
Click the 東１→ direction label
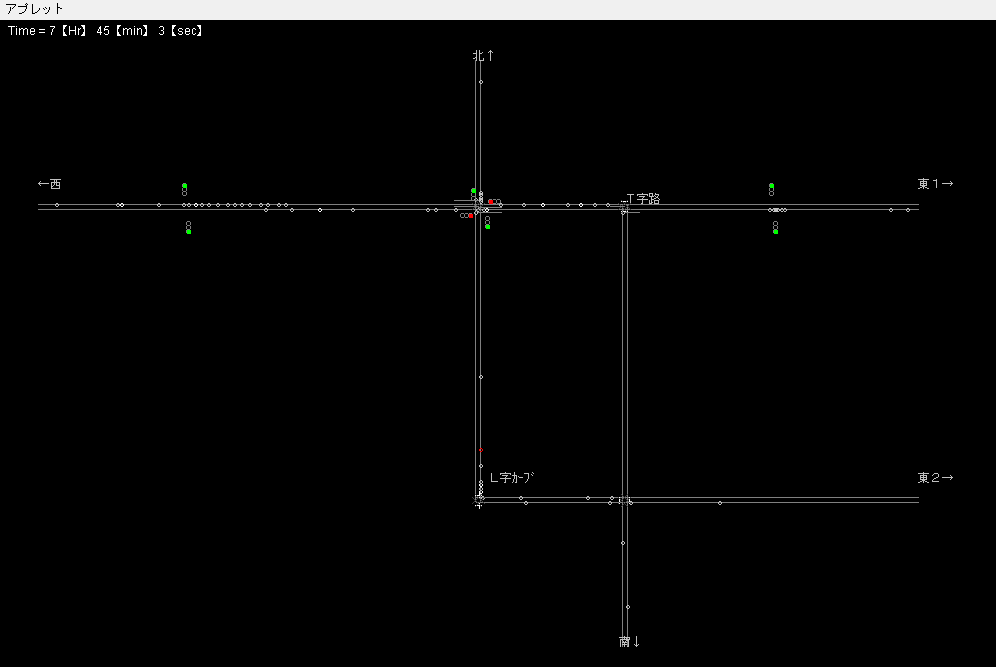click(935, 184)
